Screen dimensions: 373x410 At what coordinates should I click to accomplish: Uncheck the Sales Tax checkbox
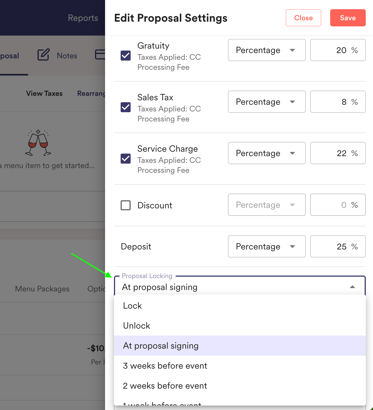[126, 107]
